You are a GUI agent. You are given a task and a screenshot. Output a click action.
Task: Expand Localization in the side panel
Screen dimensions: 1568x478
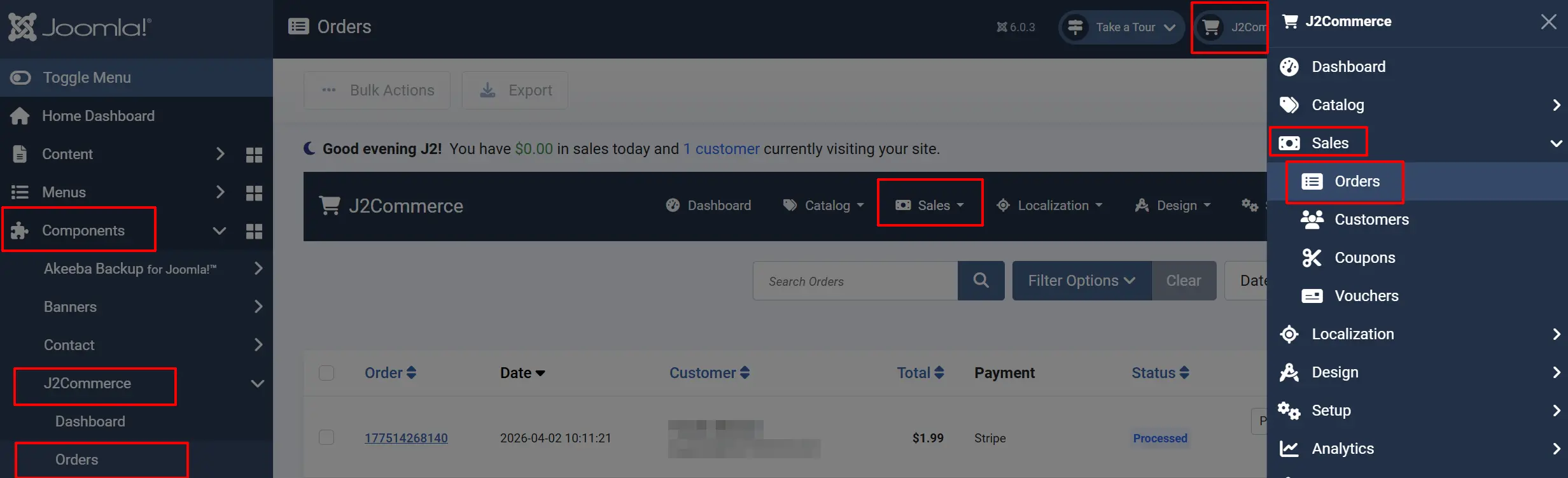click(x=1556, y=334)
